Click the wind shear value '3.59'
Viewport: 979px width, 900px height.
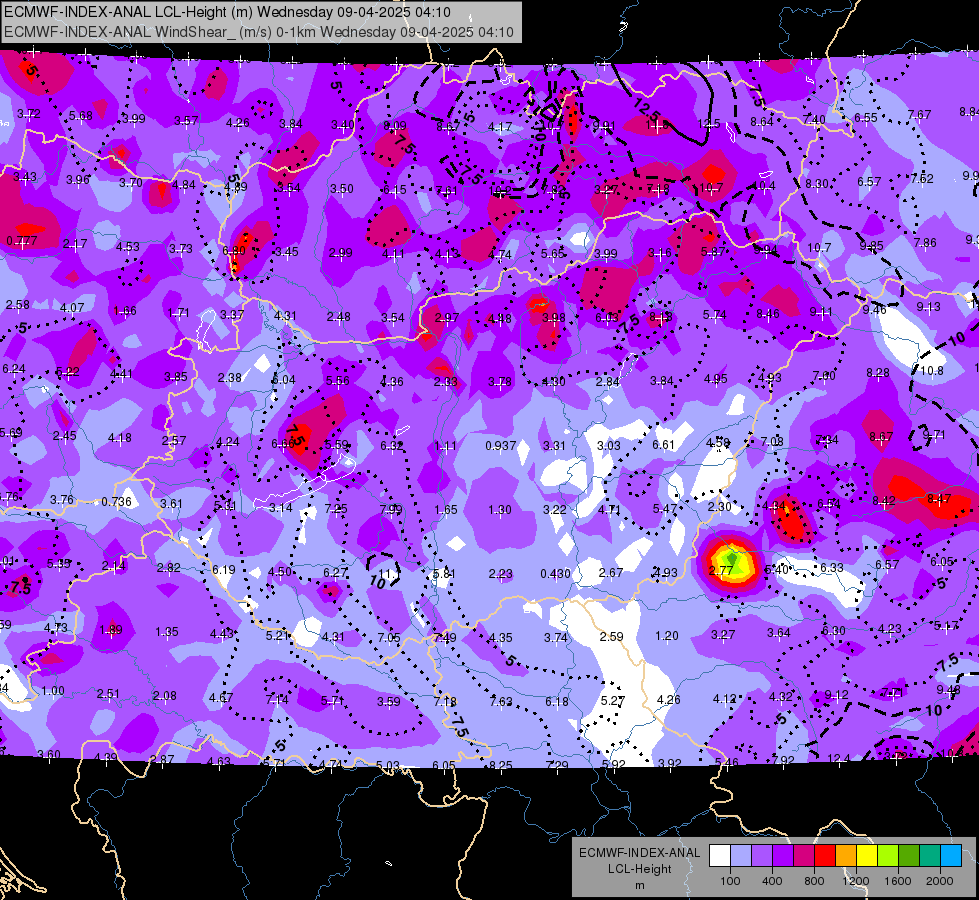coord(388,701)
